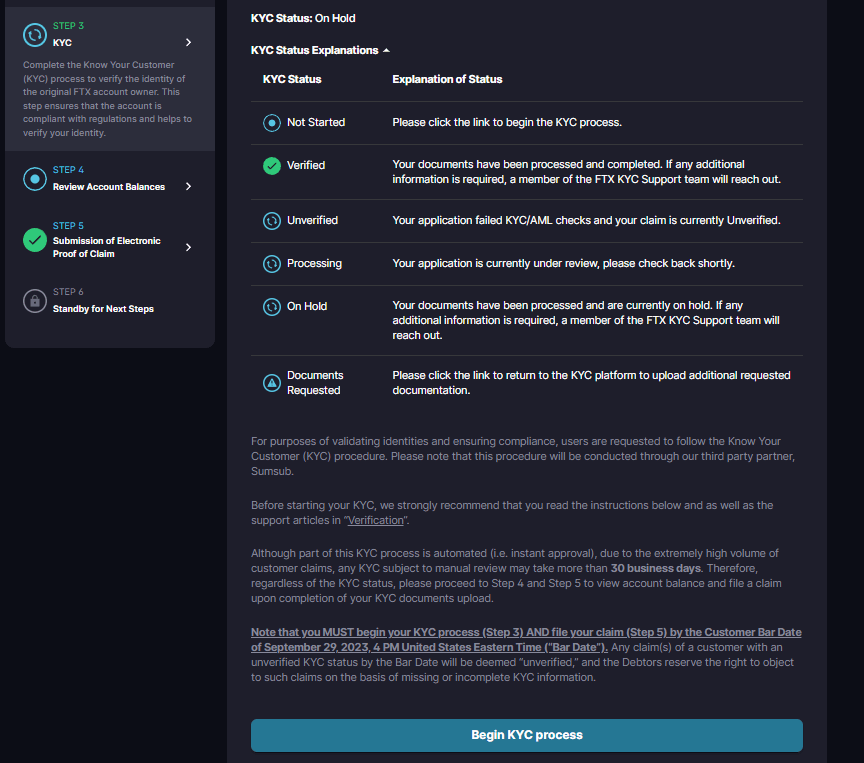
Task: Click the Processing status icon
Action: 272,264
